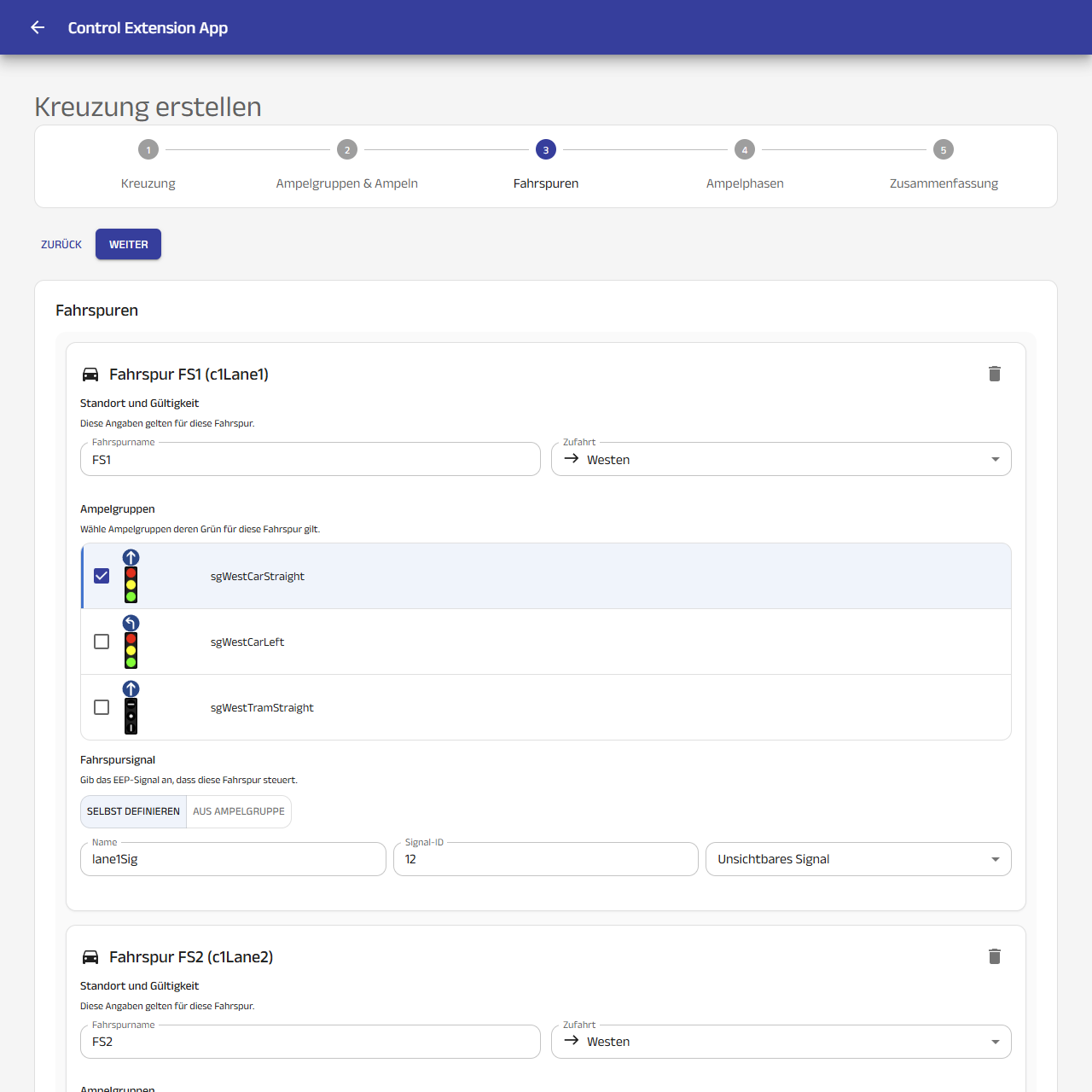The height and width of the screenshot is (1092, 1092).
Task: Click the Signal-ID input field
Action: pos(546,859)
